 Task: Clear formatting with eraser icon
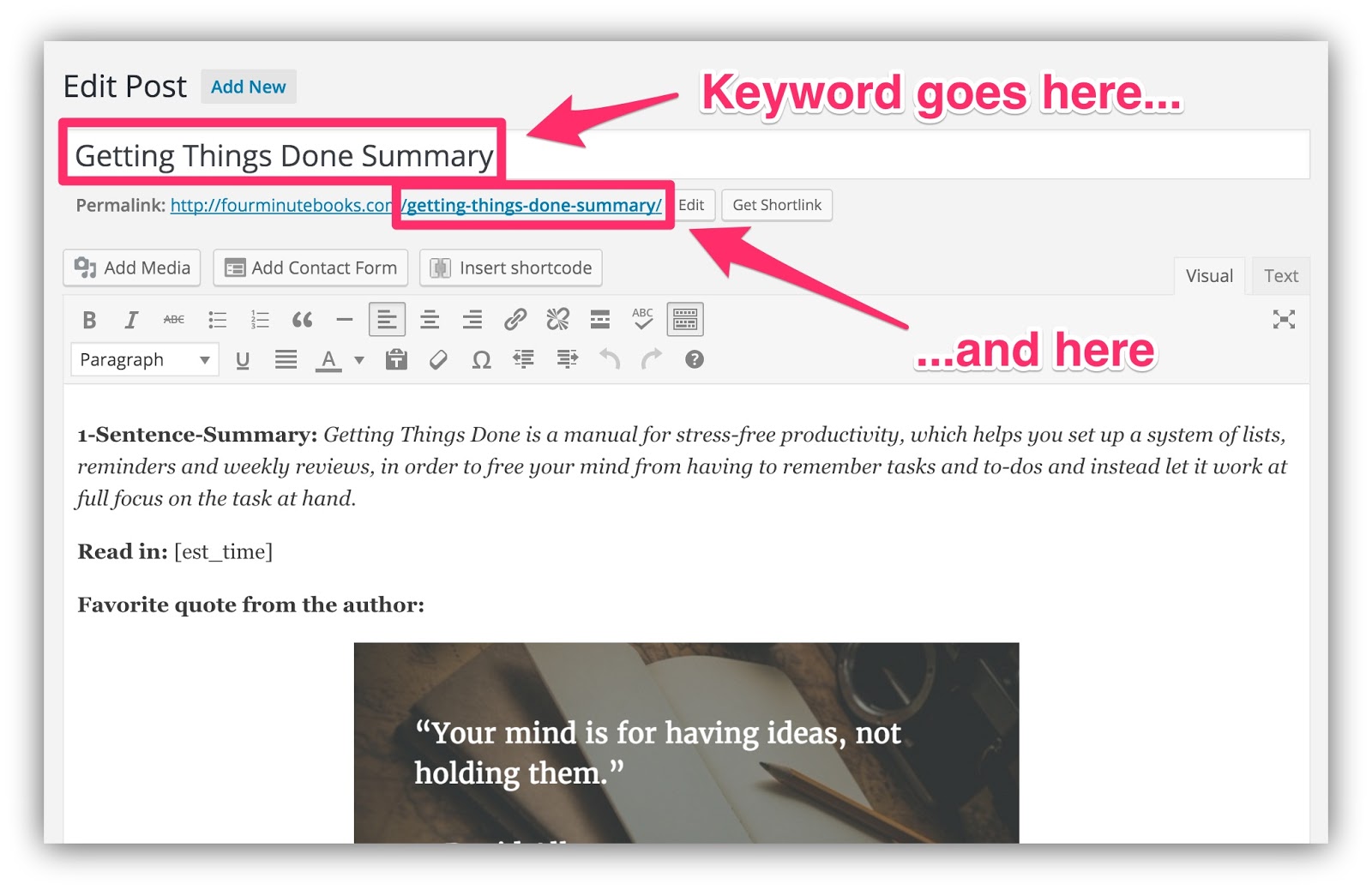click(438, 360)
